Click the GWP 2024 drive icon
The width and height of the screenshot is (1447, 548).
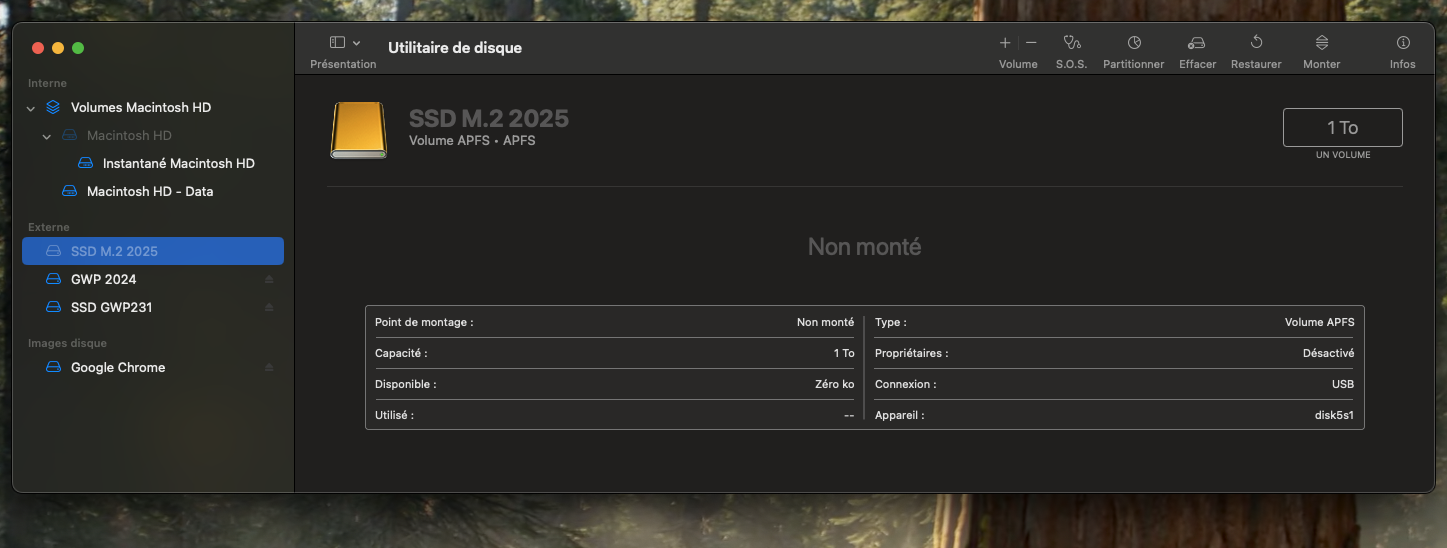pos(54,279)
